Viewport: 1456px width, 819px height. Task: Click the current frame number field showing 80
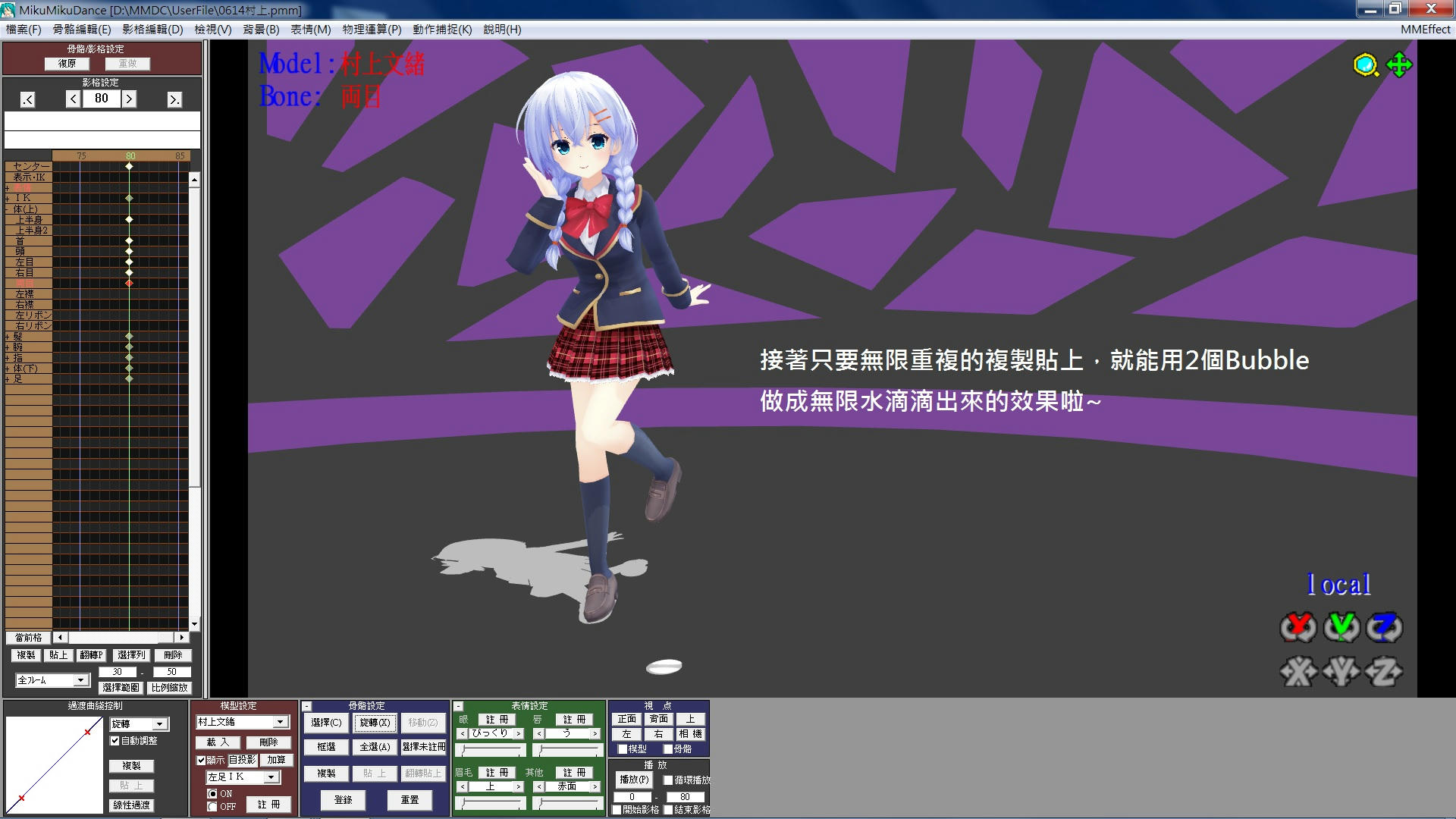[102, 99]
